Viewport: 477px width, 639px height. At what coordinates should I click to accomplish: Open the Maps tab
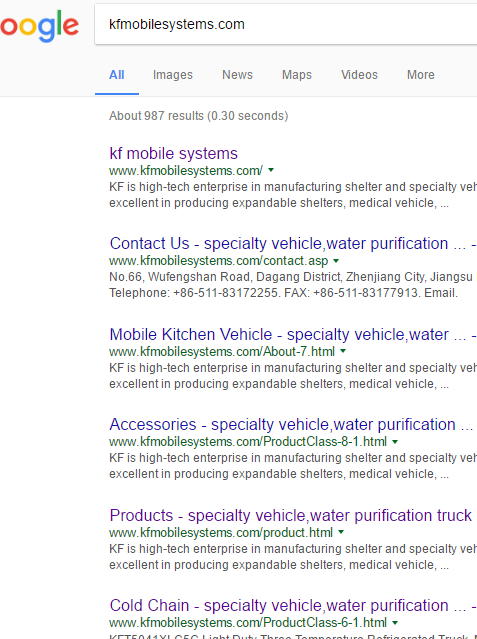coord(297,75)
